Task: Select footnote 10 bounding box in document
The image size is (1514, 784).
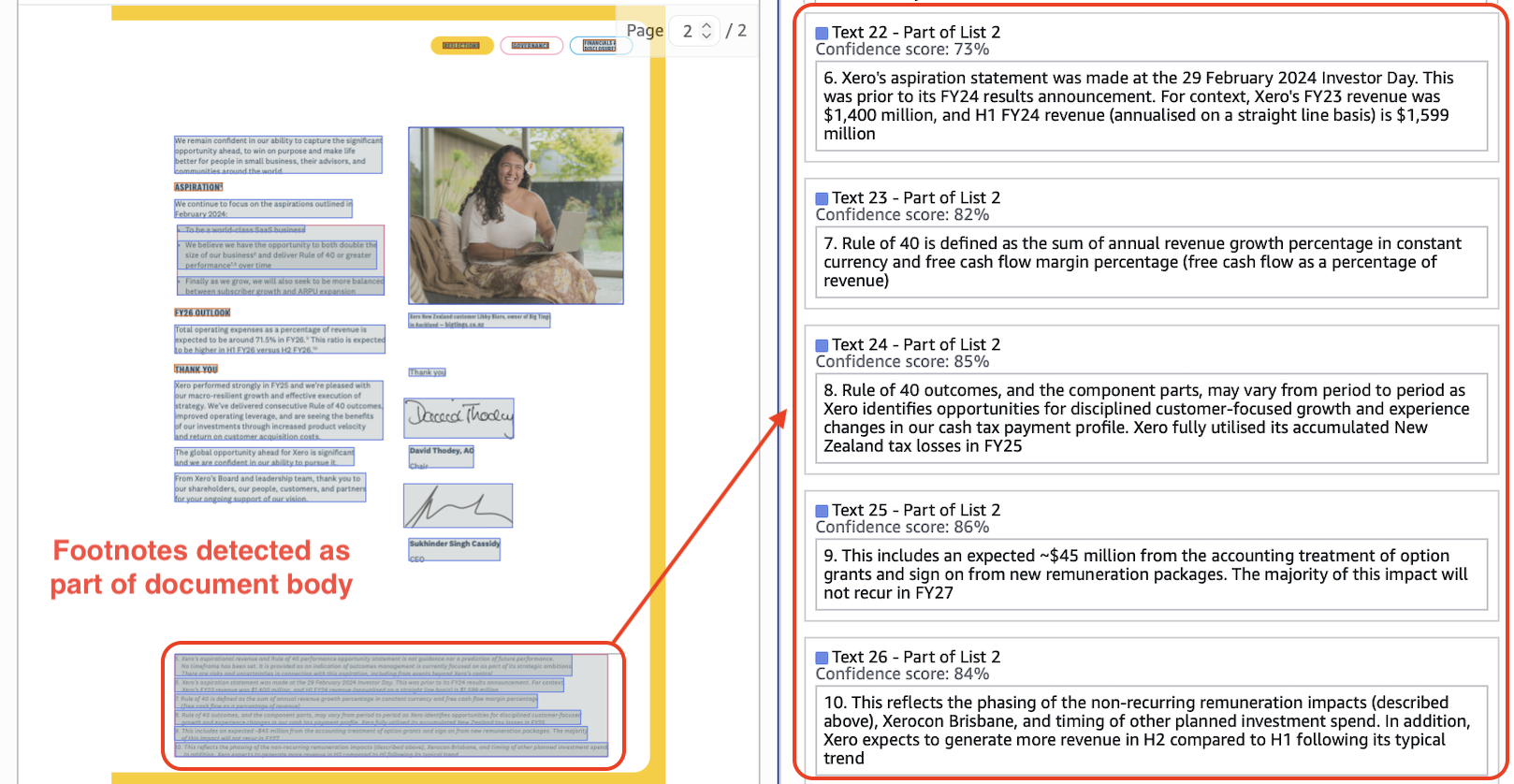Action: (391, 748)
